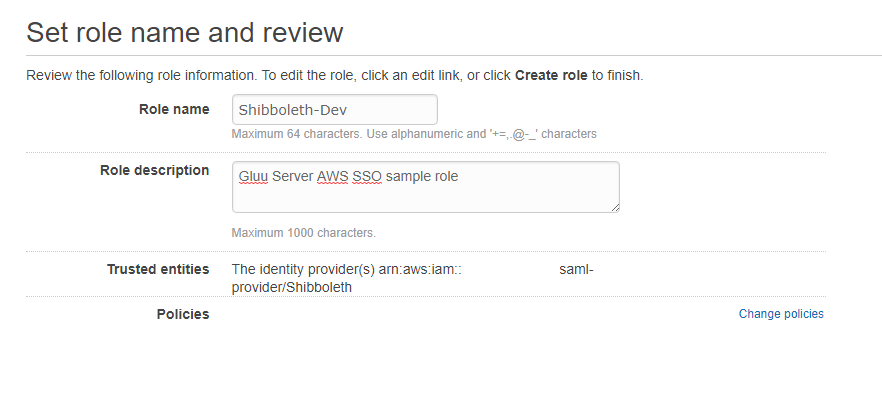The width and height of the screenshot is (882, 406).
Task: Click the 'Policies' row label
Action: pyautogui.click(x=183, y=314)
